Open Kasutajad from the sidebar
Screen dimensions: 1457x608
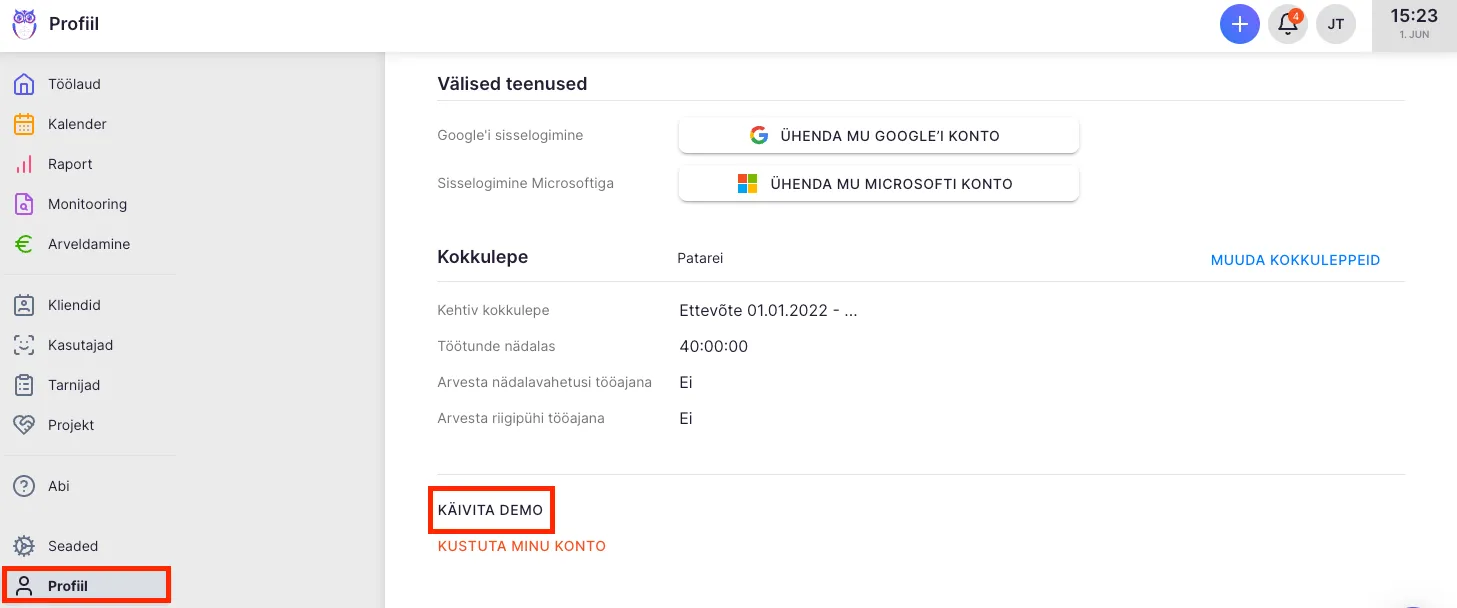click(x=80, y=345)
